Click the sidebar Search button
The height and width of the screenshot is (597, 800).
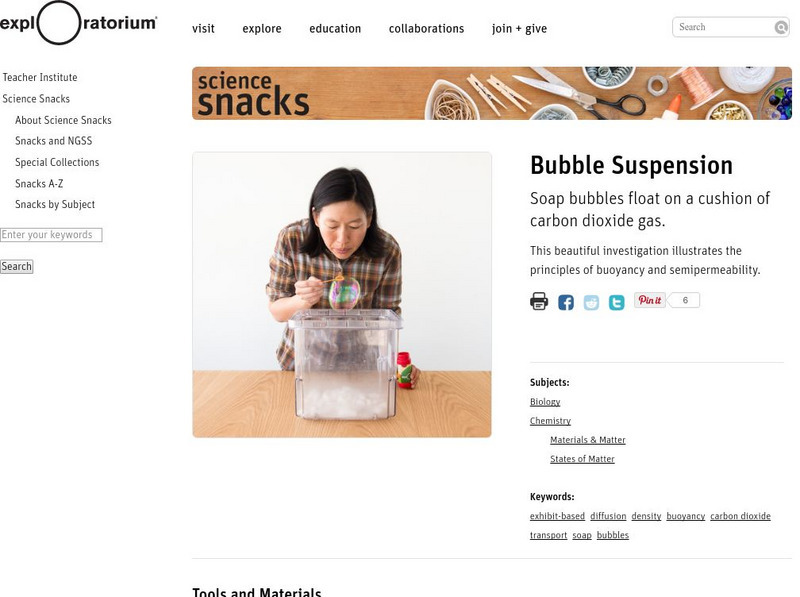coord(16,267)
